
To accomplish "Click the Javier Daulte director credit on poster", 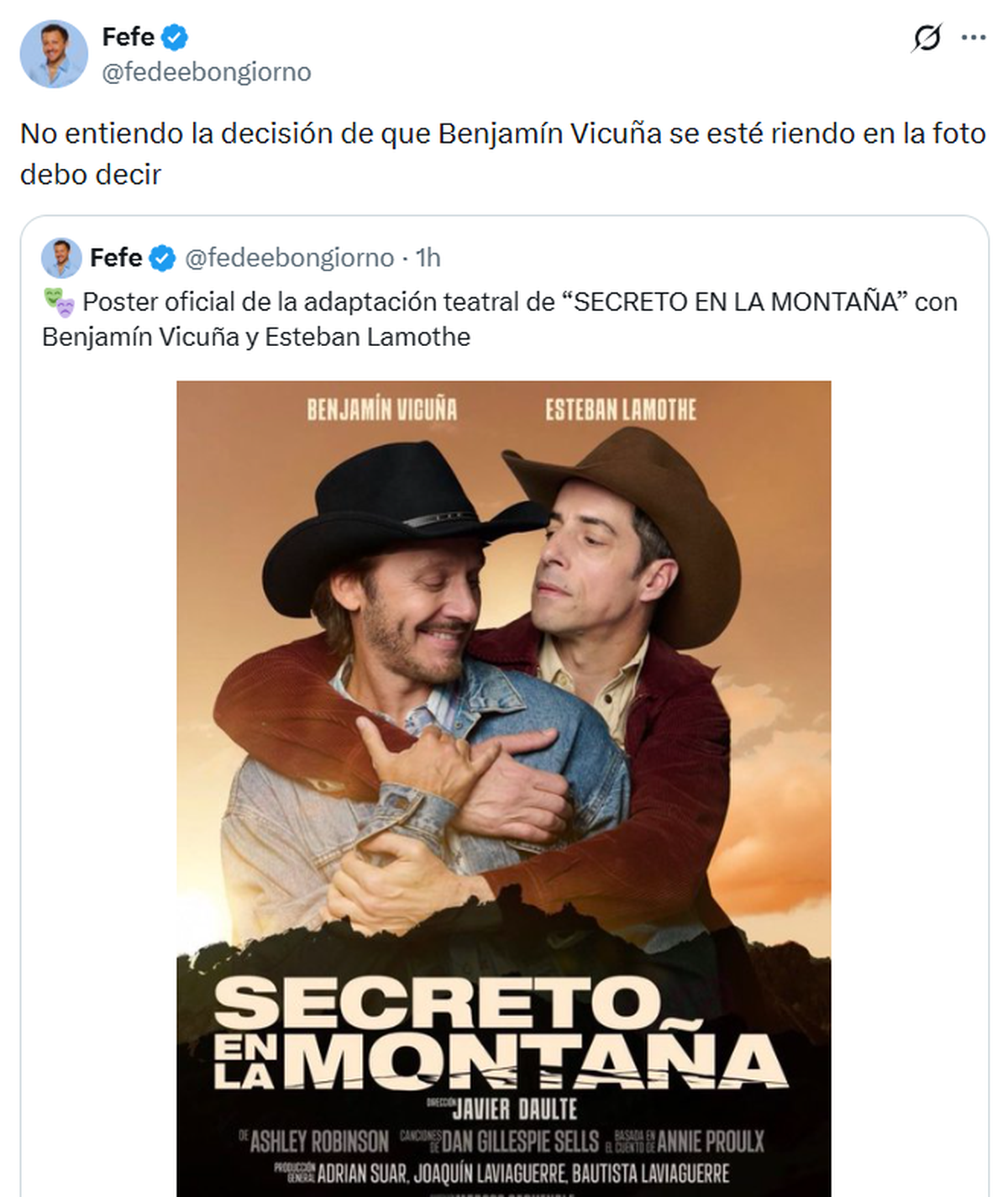I will click(503, 1109).
